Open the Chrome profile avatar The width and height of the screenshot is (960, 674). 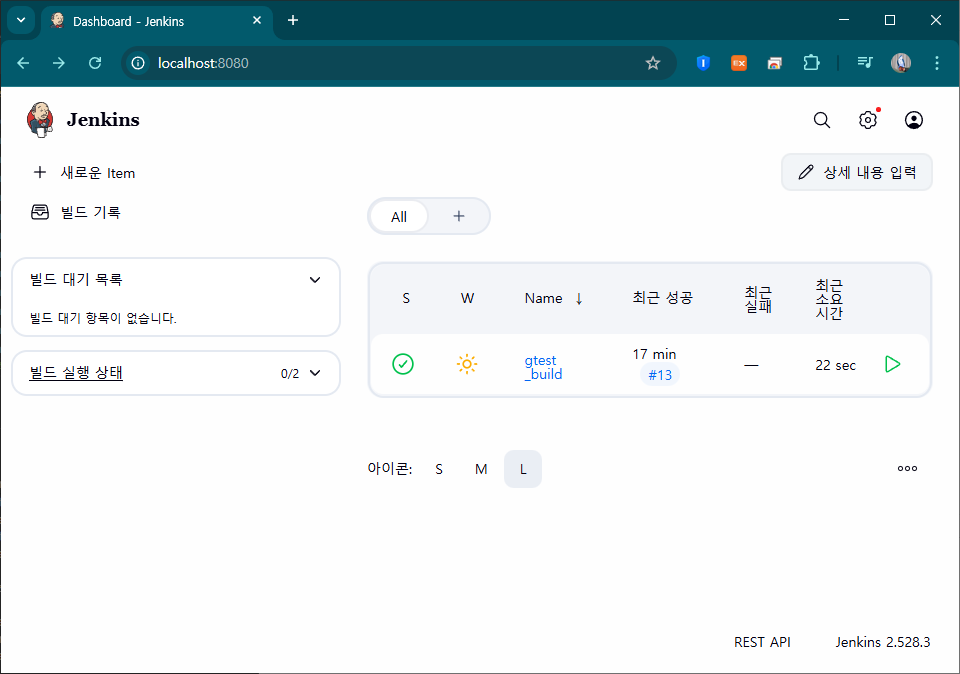pyautogui.click(x=901, y=62)
